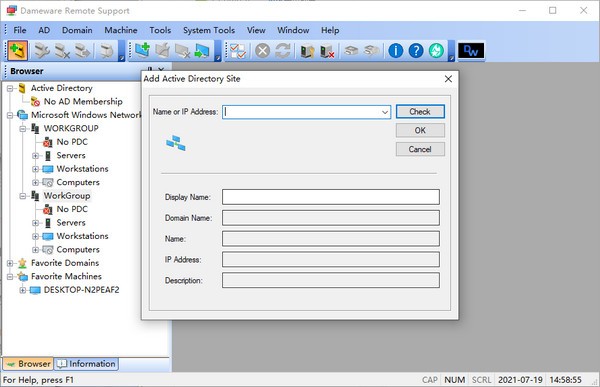Click the highlighted Add AD site icon

(x=18, y=51)
